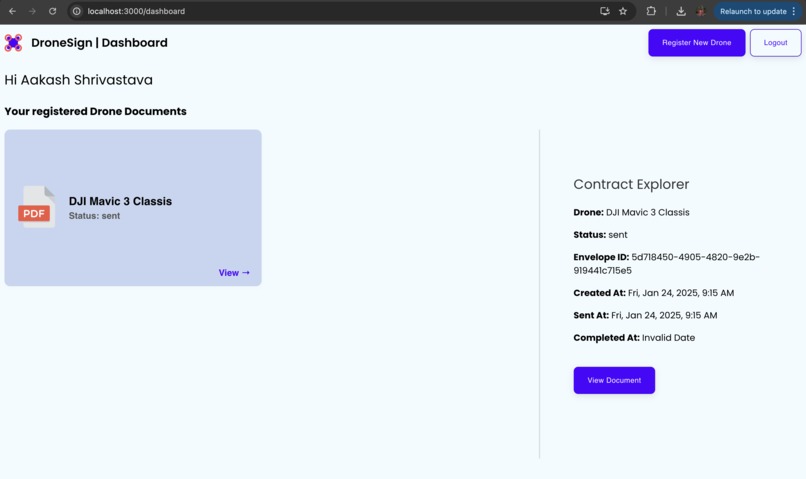
Task: Click the 'Status: sent' text on the card
Action: tap(95, 216)
